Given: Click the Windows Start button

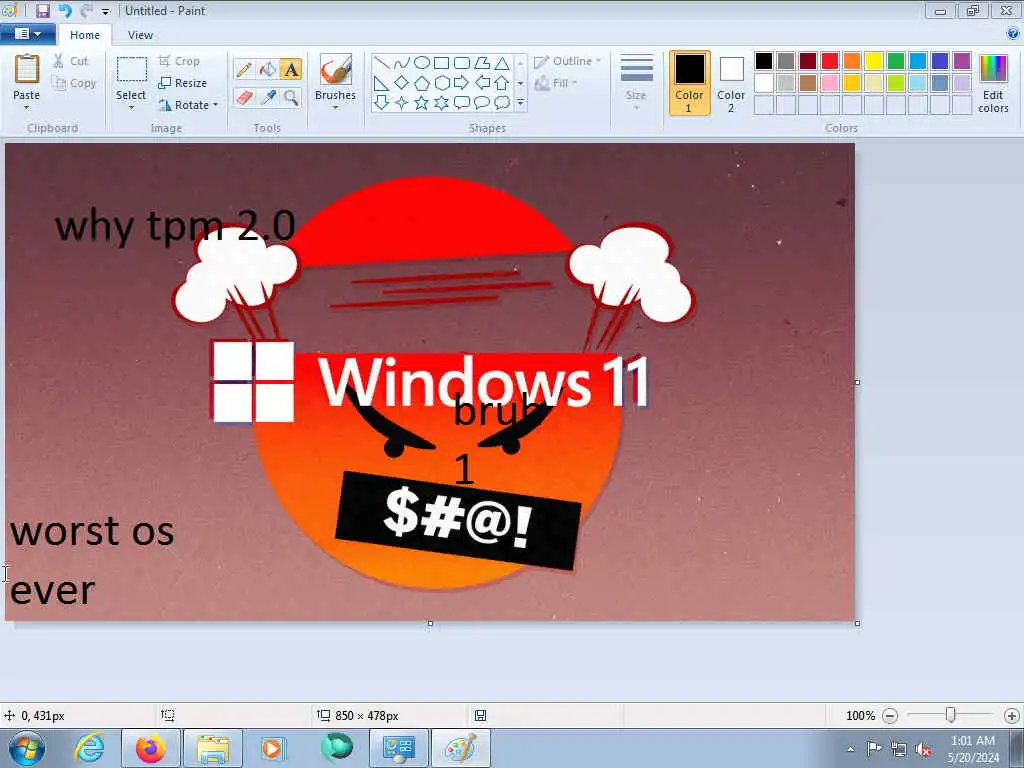Looking at the screenshot, I should 27,748.
